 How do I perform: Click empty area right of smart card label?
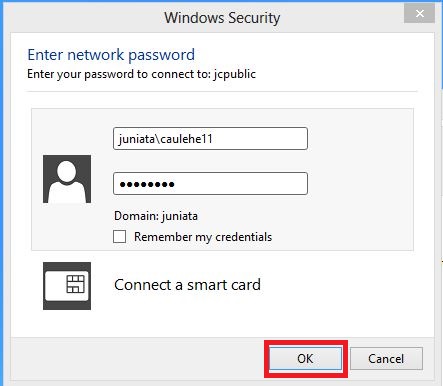pyautogui.click(x=337, y=286)
